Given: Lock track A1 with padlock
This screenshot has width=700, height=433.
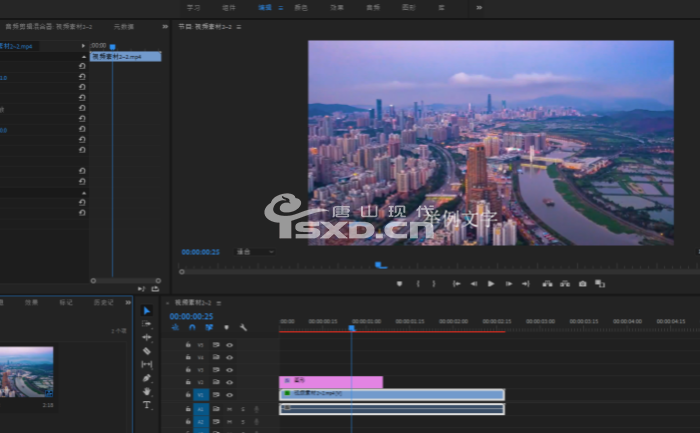Looking at the screenshot, I should tap(188, 408).
